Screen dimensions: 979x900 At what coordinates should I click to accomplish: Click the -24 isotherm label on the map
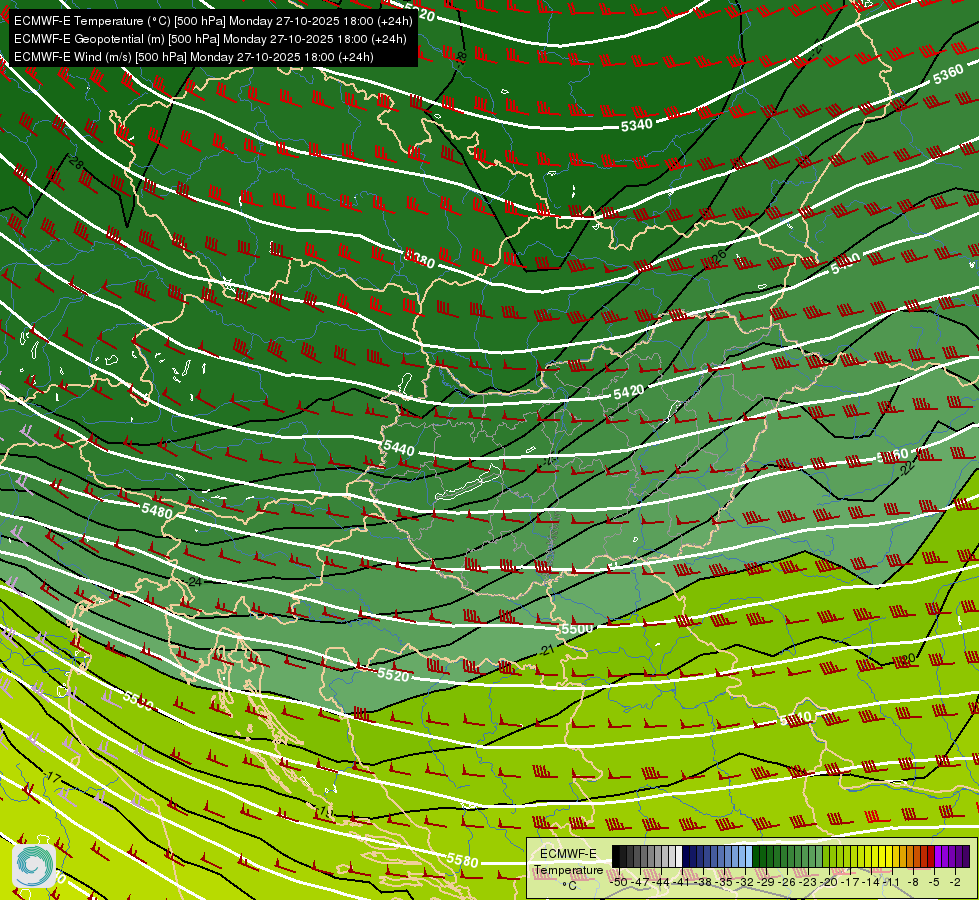tap(195, 581)
